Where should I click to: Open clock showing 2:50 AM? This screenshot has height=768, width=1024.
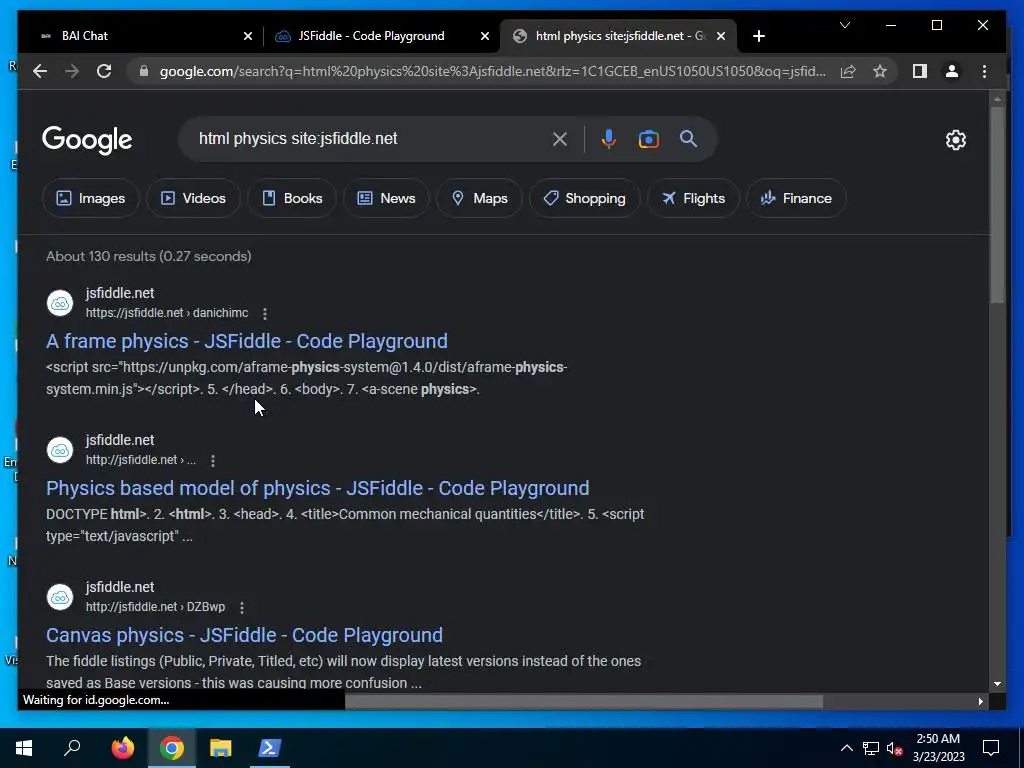click(938, 748)
